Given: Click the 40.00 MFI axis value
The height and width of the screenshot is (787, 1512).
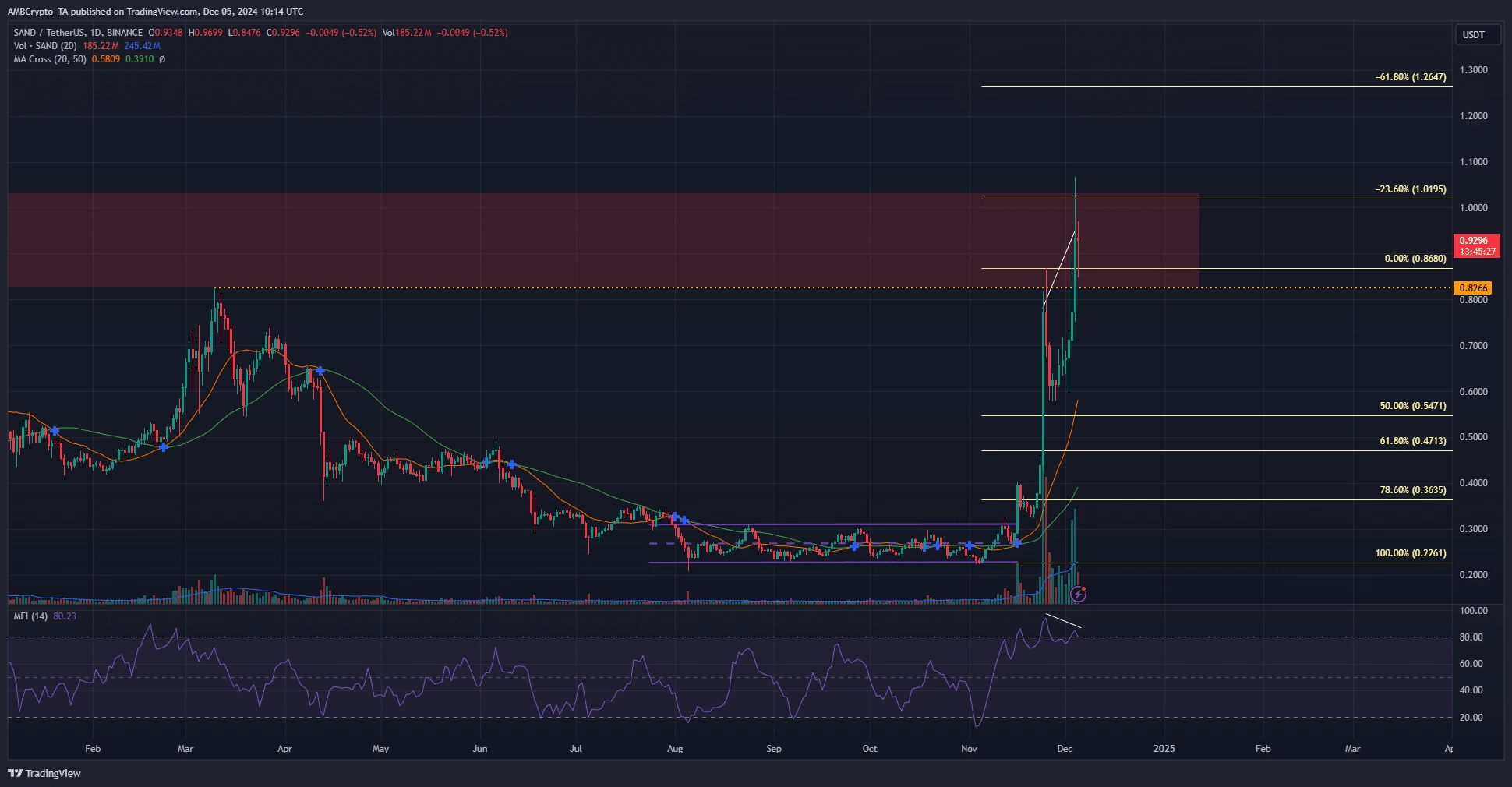Looking at the screenshot, I should [x=1471, y=690].
